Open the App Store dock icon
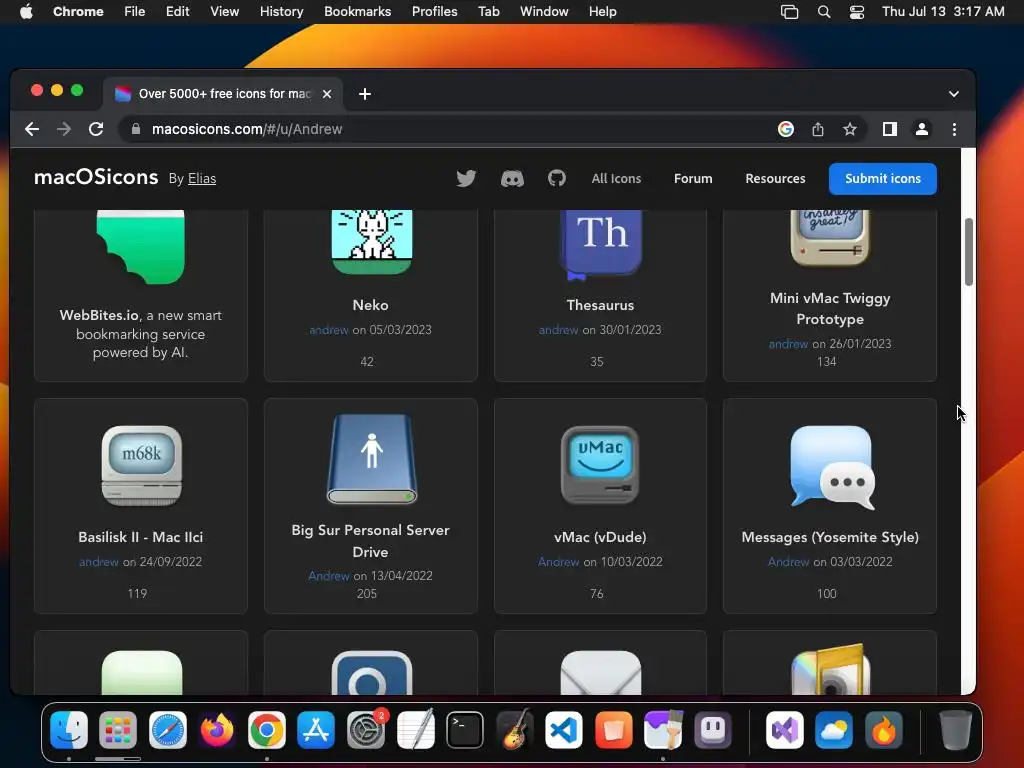The height and width of the screenshot is (768, 1024). point(316,729)
